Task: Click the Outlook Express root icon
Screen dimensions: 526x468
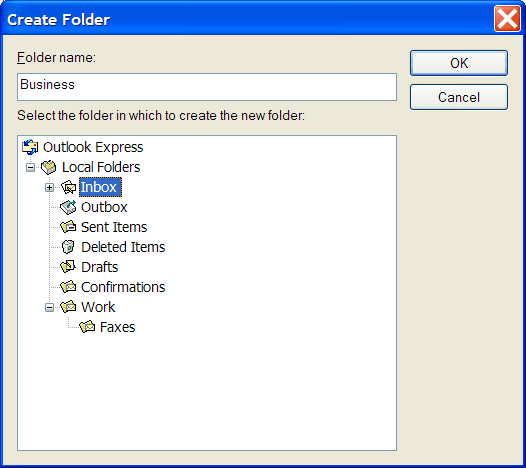Action: point(30,147)
